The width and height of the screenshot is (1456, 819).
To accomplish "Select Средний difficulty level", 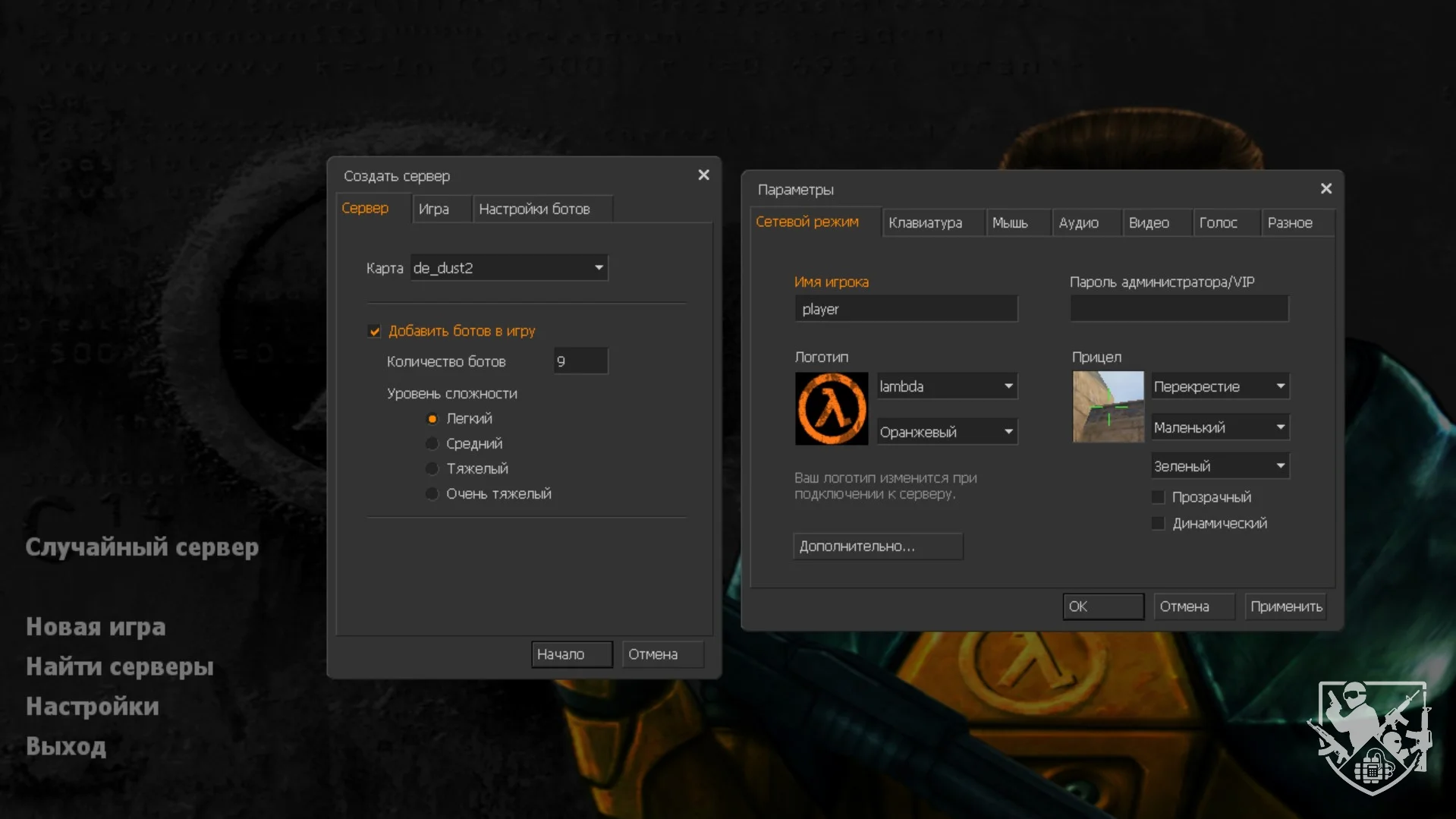I will (432, 443).
